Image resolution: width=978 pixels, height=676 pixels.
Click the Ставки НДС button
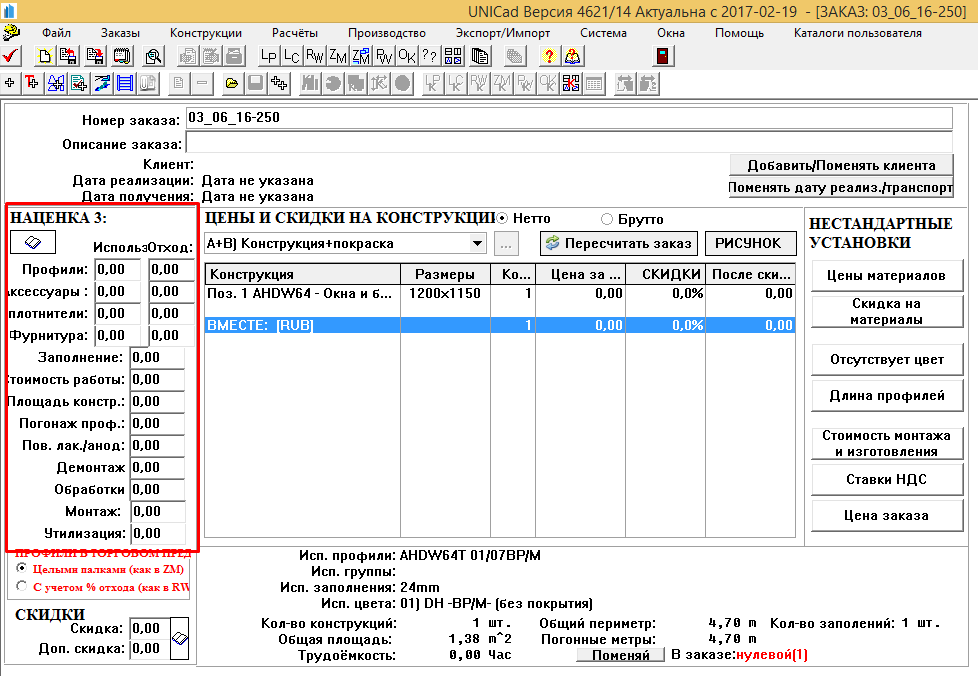coord(887,480)
